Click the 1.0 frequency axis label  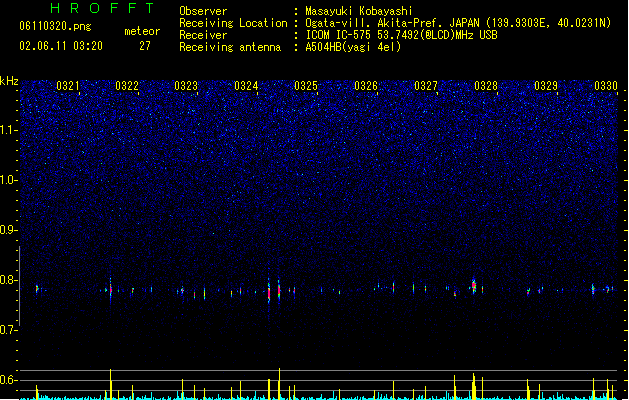tap(8, 180)
